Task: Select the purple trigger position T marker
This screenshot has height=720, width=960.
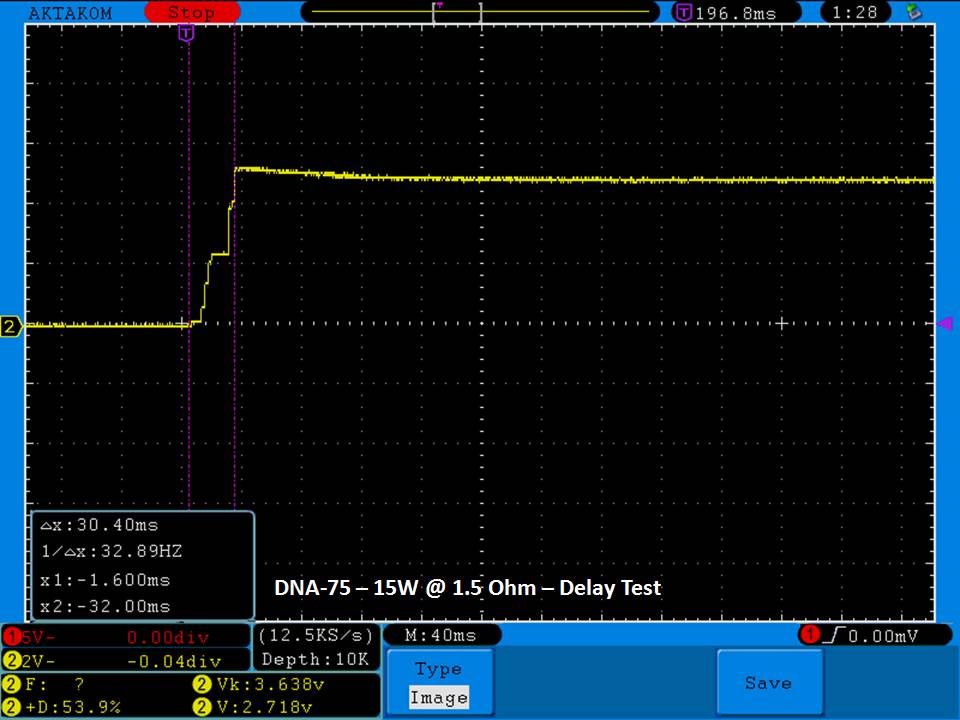Action: pos(186,34)
